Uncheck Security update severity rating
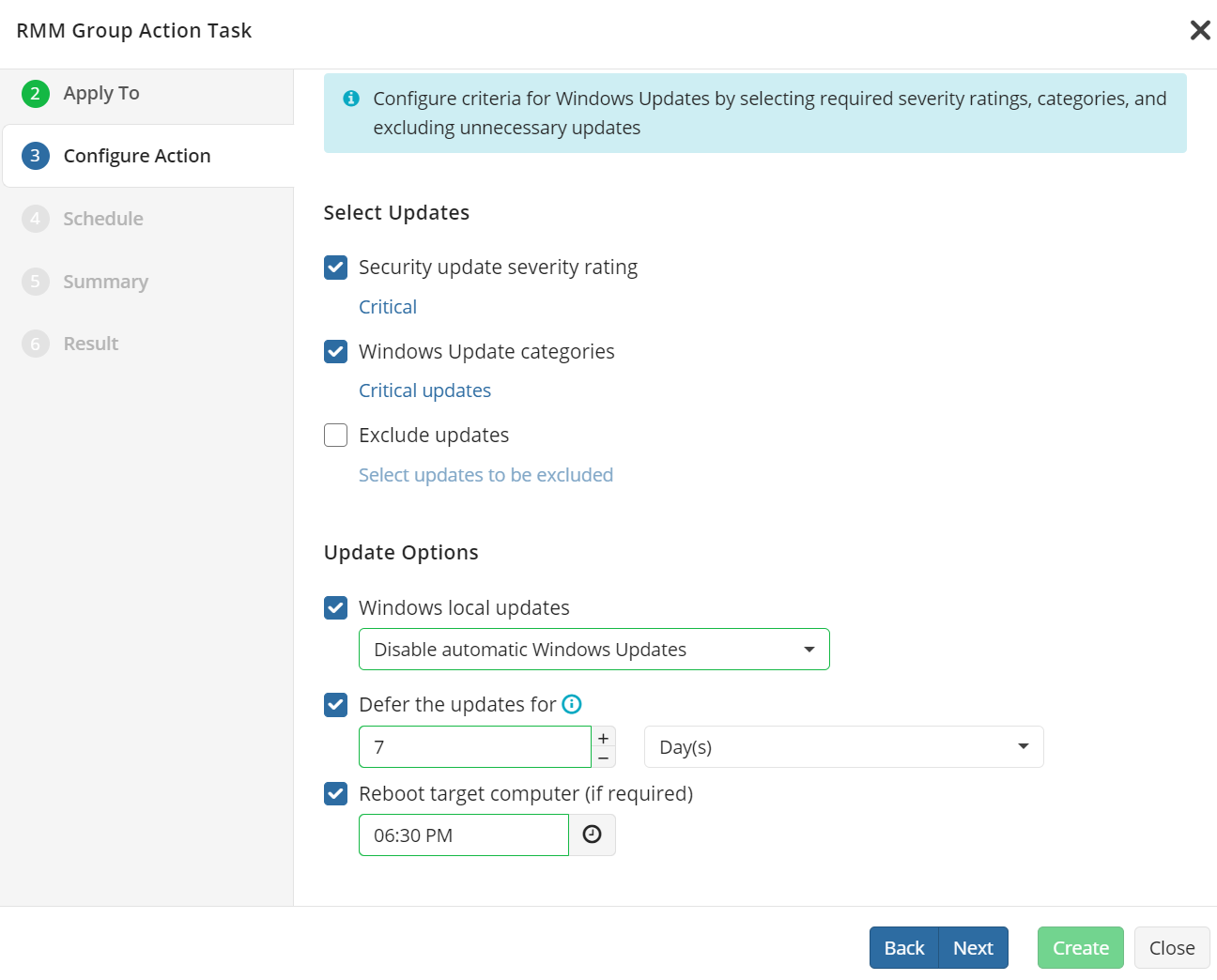Screen dimensions: 1217x980 pyautogui.click(x=336, y=268)
